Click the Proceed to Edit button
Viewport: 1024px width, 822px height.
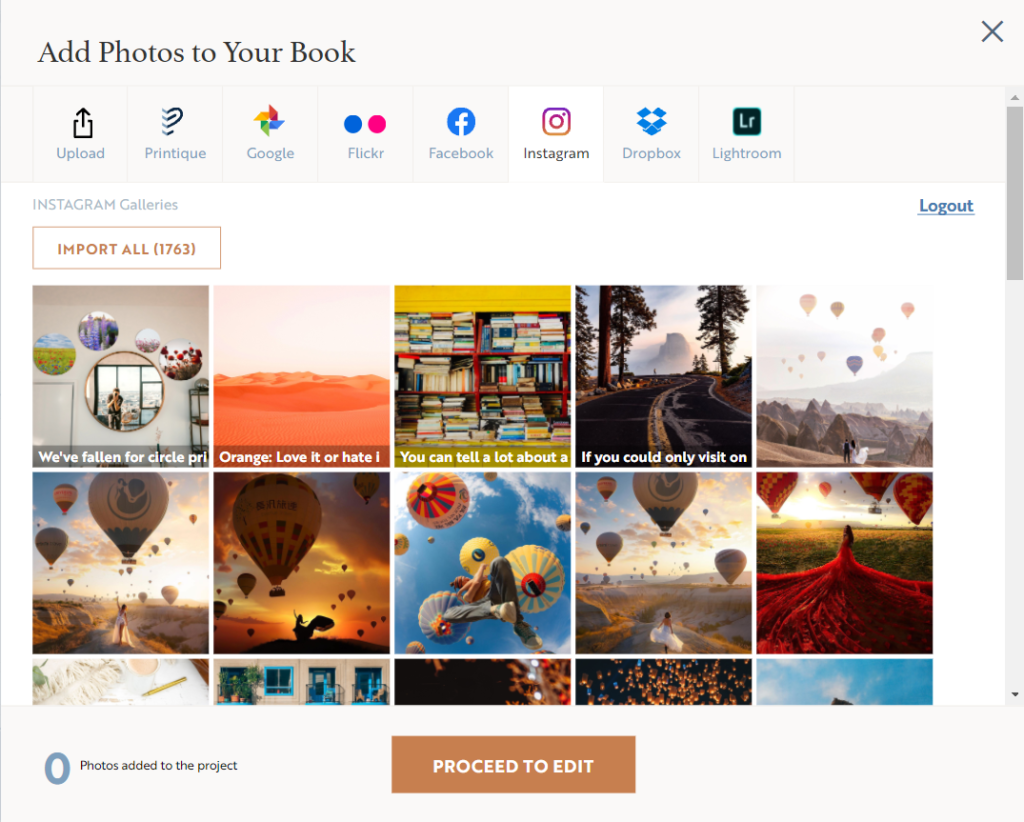point(513,765)
